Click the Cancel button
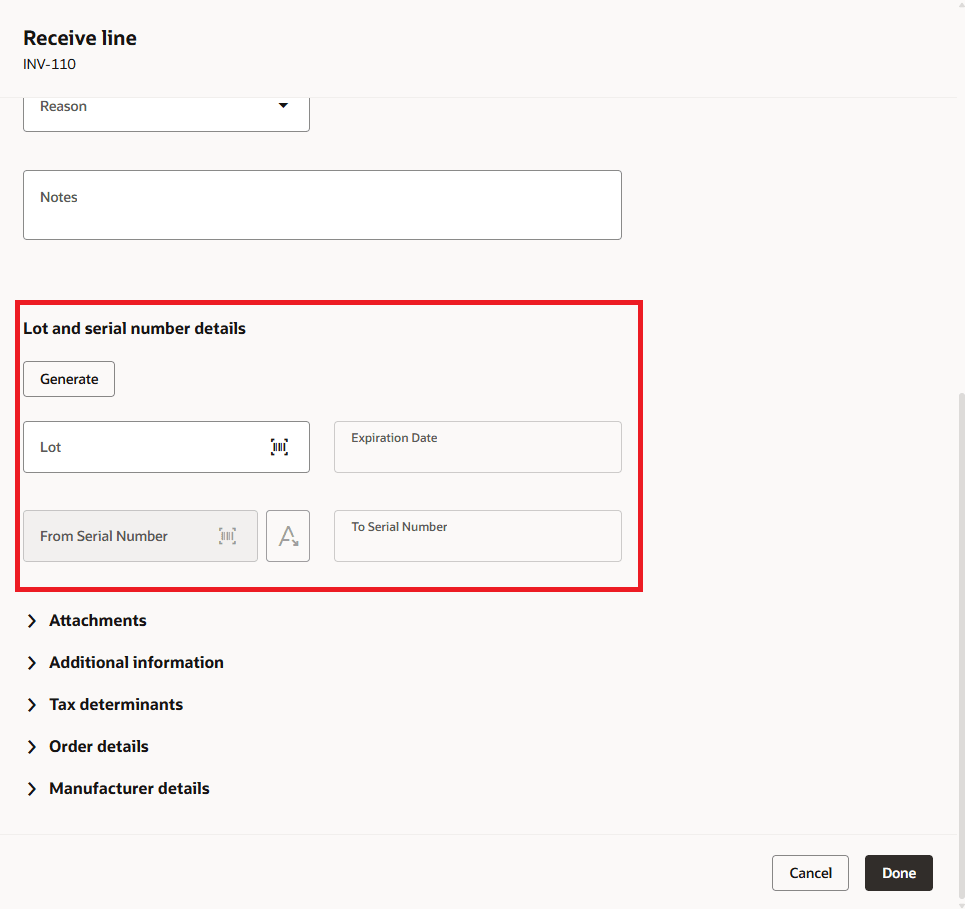Screen dimensions: 965x909 810,873
